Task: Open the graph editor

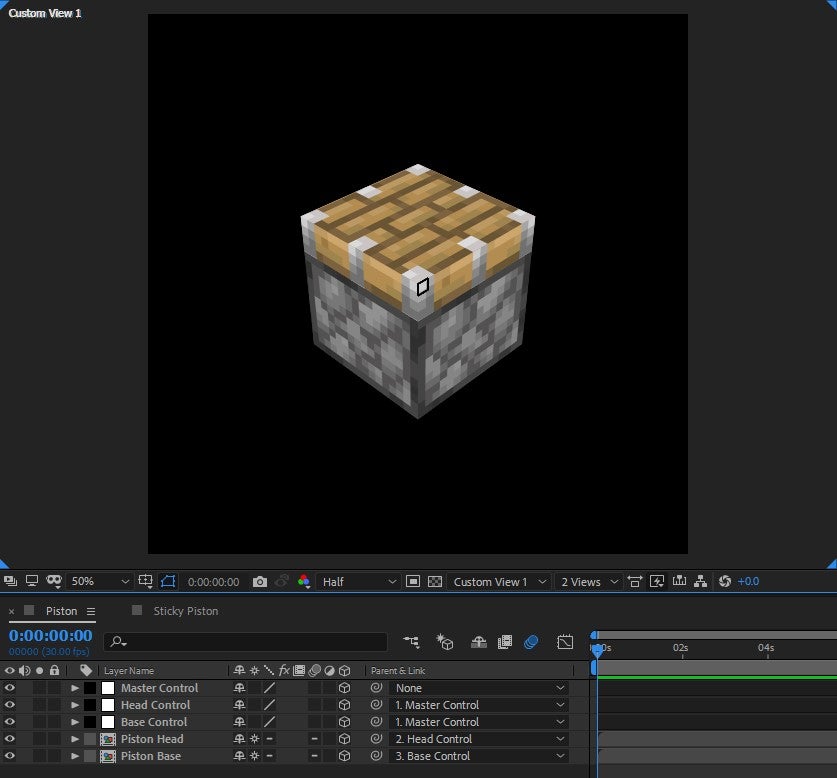Action: (x=565, y=642)
